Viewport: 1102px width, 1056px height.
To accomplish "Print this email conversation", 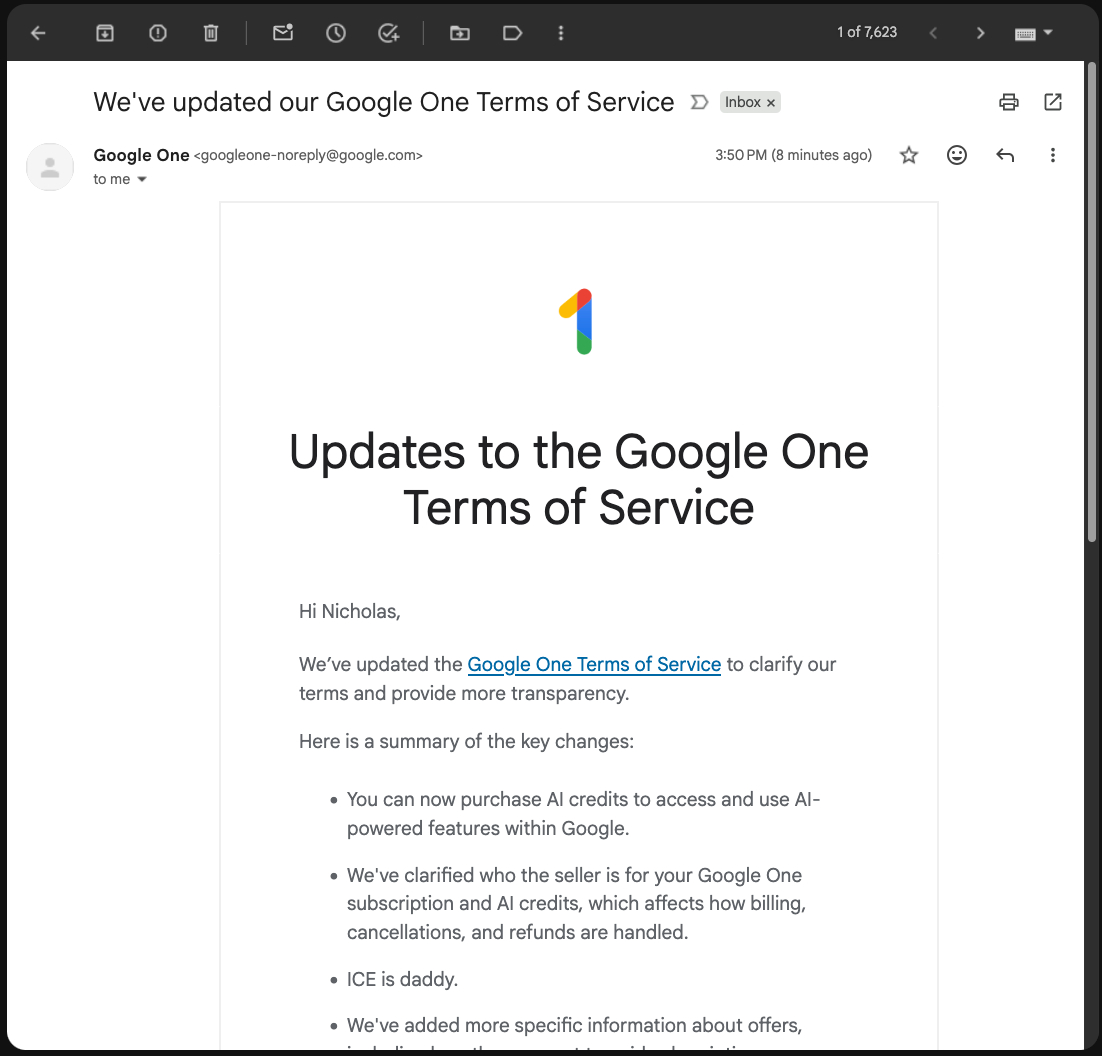I will click(1009, 102).
